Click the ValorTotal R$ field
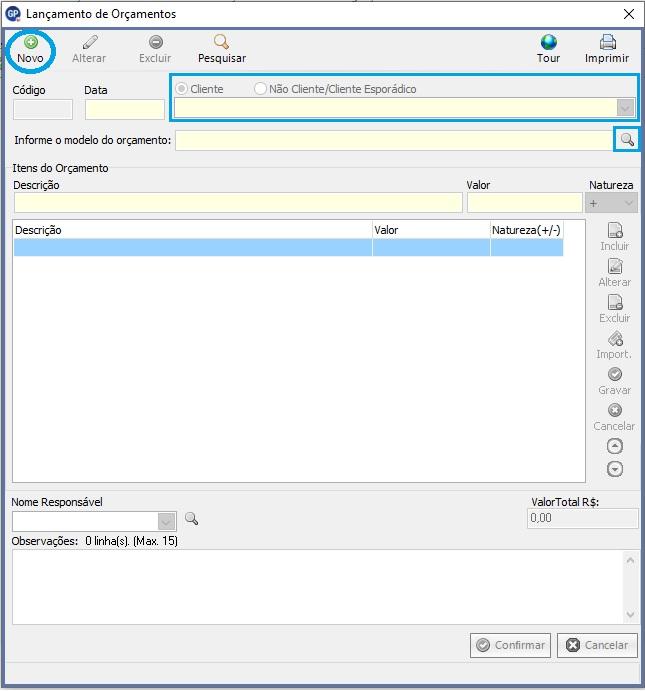Screen dimensions: 645x691 click(x=582, y=518)
